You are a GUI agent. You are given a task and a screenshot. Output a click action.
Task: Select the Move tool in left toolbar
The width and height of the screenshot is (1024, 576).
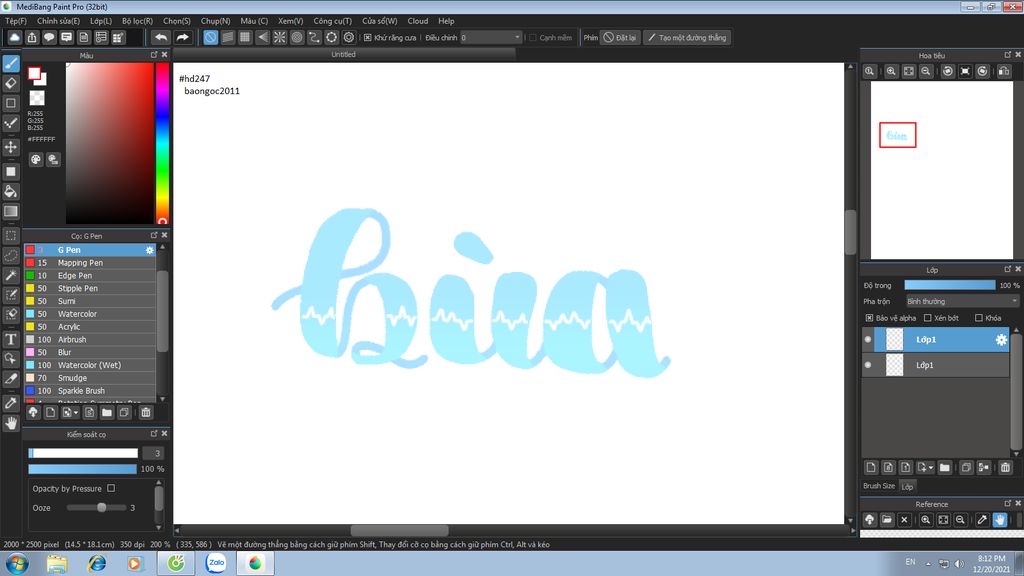(x=10, y=147)
